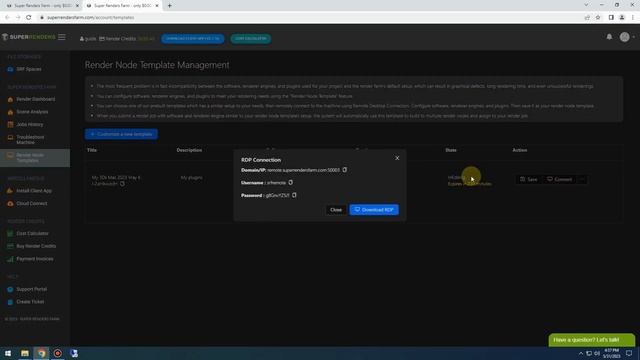This screenshot has width=640, height=360.
Task: Copy the Username in RDP Connection dialog
Action: click(291, 182)
